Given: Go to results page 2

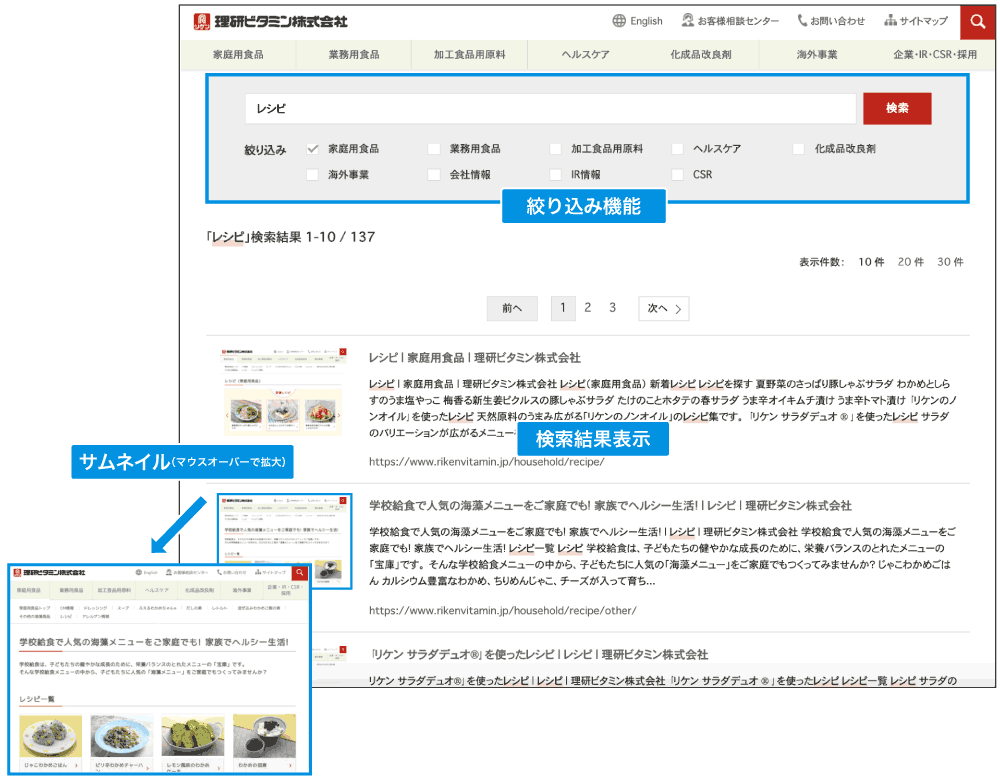Looking at the screenshot, I should pos(588,308).
